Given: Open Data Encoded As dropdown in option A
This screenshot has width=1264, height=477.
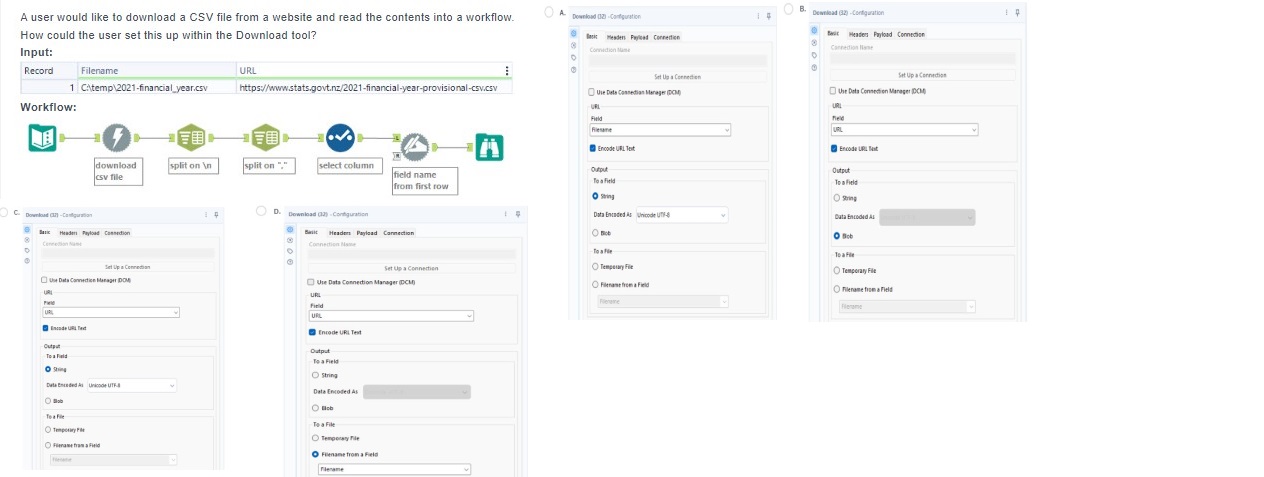Looking at the screenshot, I should pos(681,215).
